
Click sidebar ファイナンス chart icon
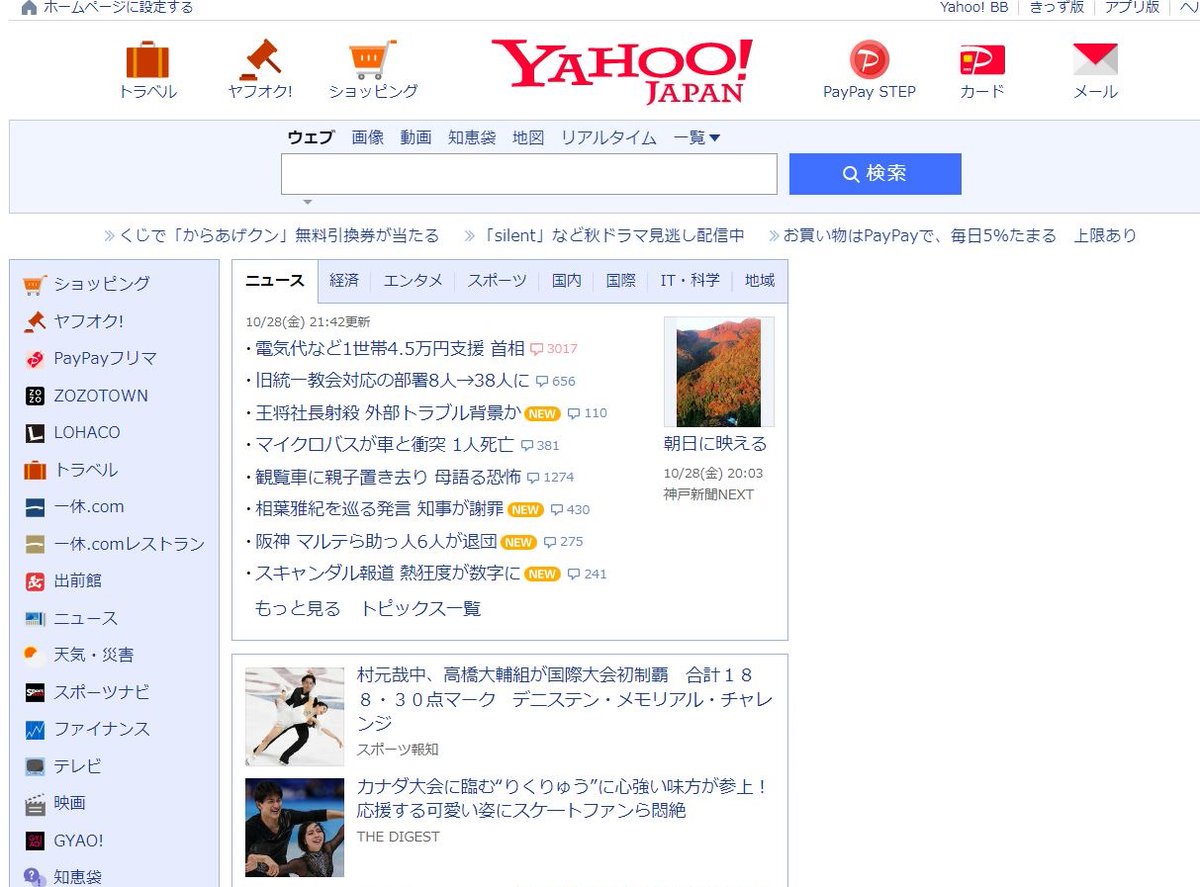point(35,729)
